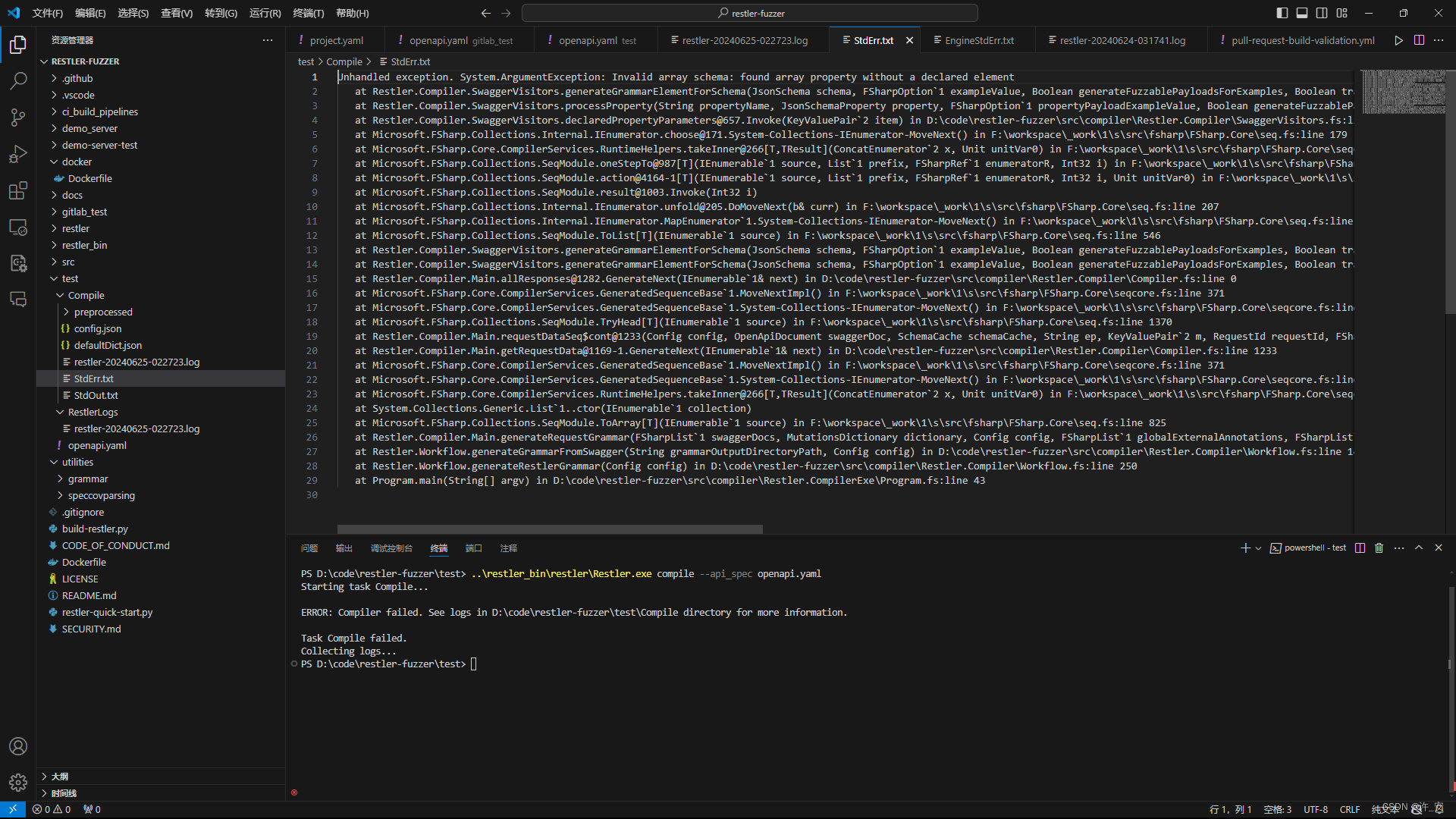This screenshot has width=1456, height=819.
Task: Go back with navigation arrow
Action: [x=486, y=13]
